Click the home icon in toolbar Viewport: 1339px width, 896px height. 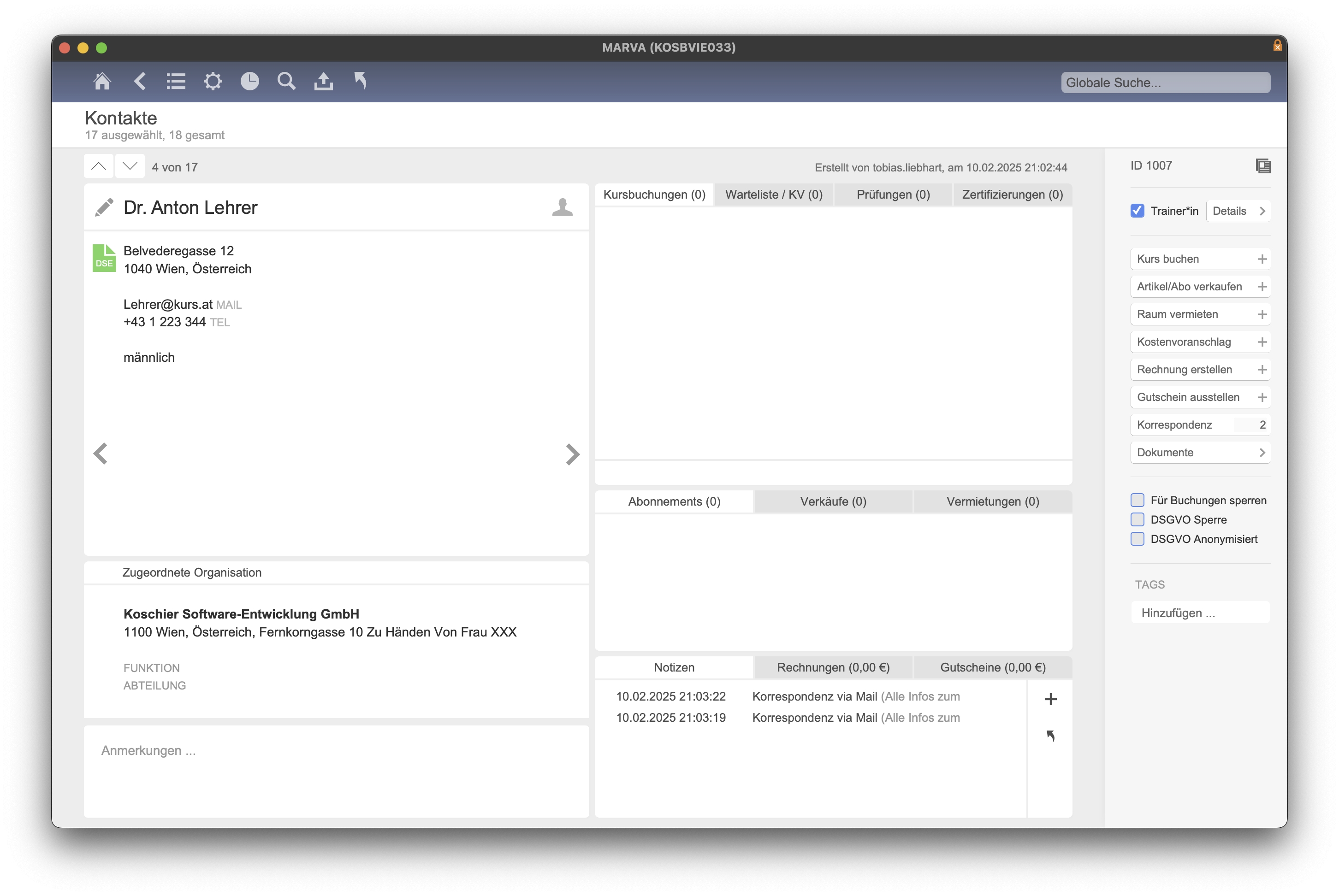[x=102, y=82]
